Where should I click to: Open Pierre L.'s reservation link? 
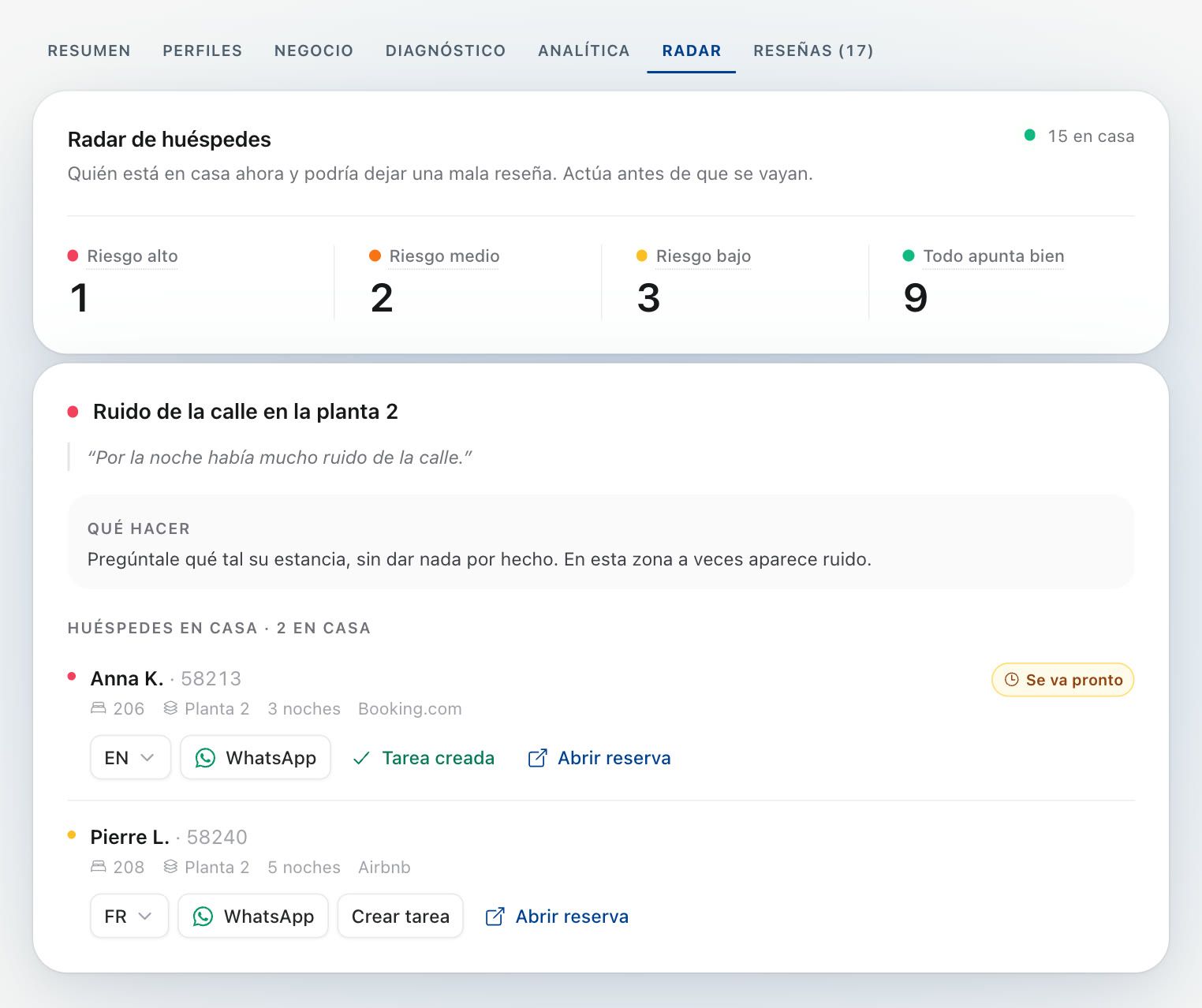coord(557,917)
